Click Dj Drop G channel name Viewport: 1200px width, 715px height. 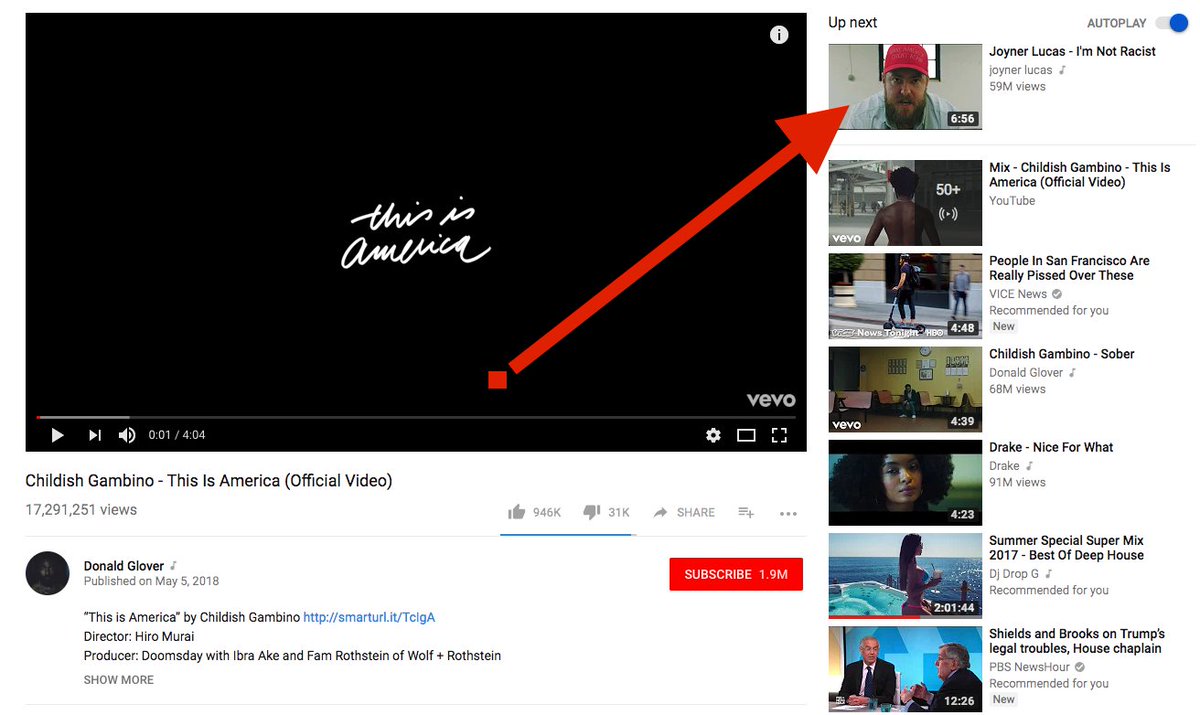1014,574
